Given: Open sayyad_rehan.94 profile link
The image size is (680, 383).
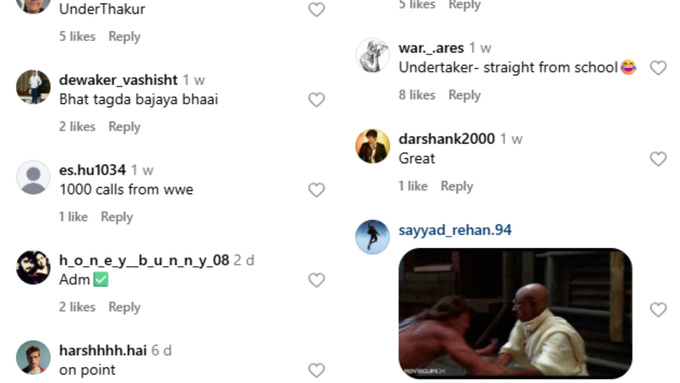Looking at the screenshot, I should (x=455, y=230).
